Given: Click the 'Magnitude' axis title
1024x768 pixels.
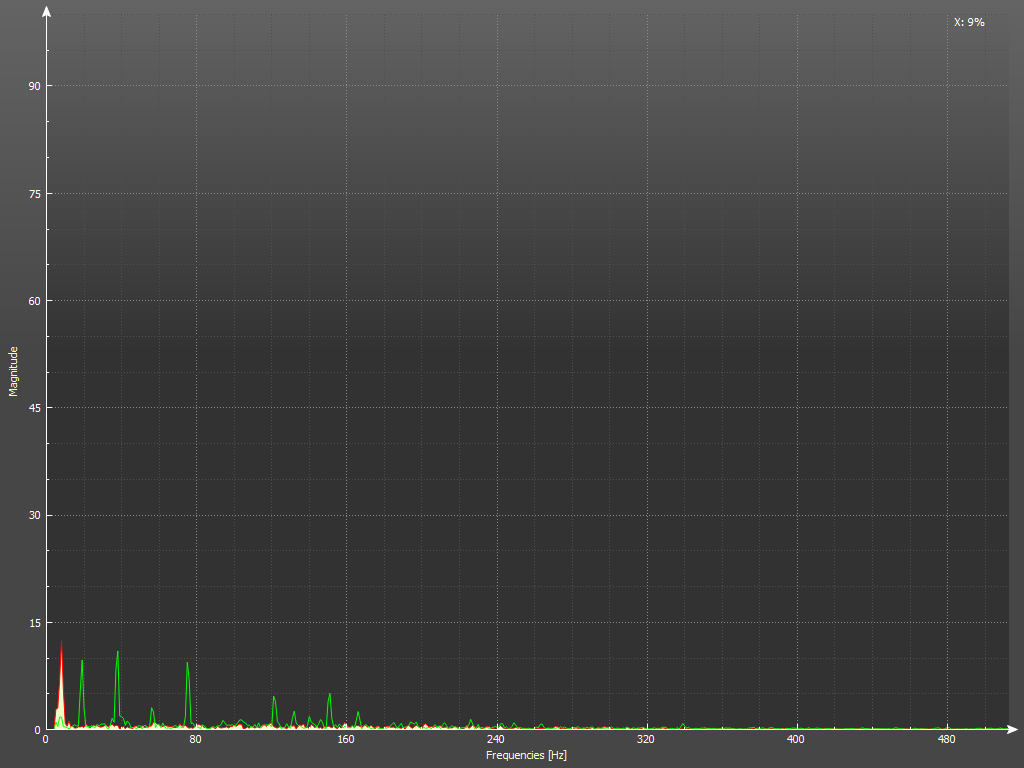Looking at the screenshot, I should 13,372.
